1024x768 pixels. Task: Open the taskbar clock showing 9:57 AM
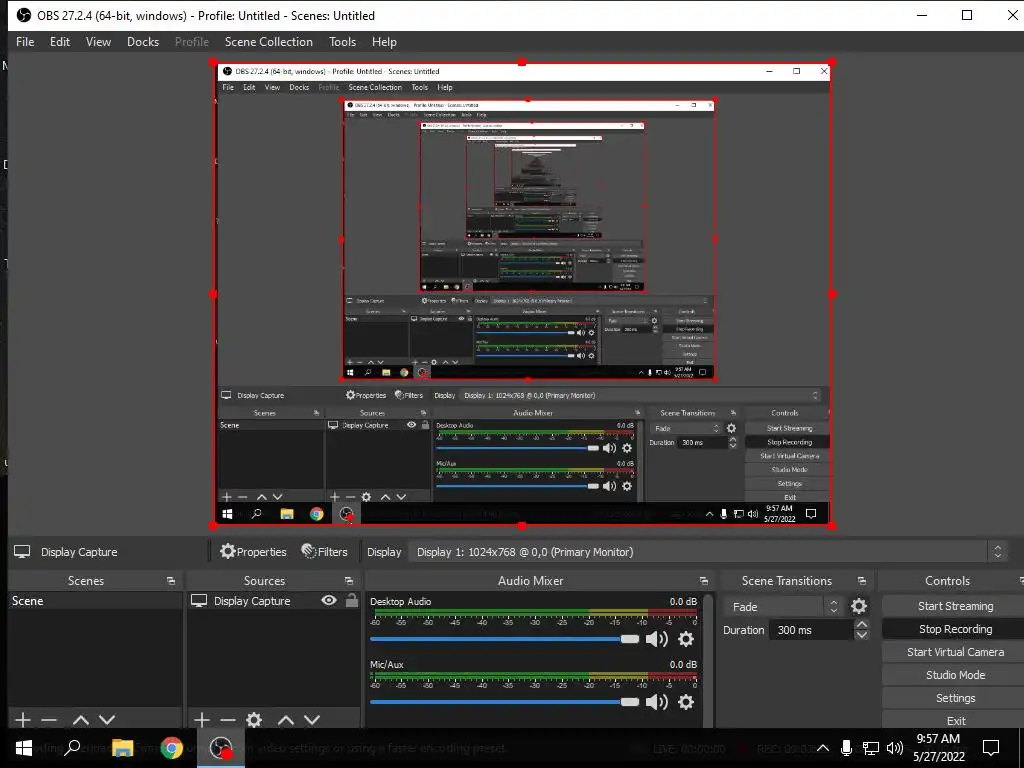938,748
